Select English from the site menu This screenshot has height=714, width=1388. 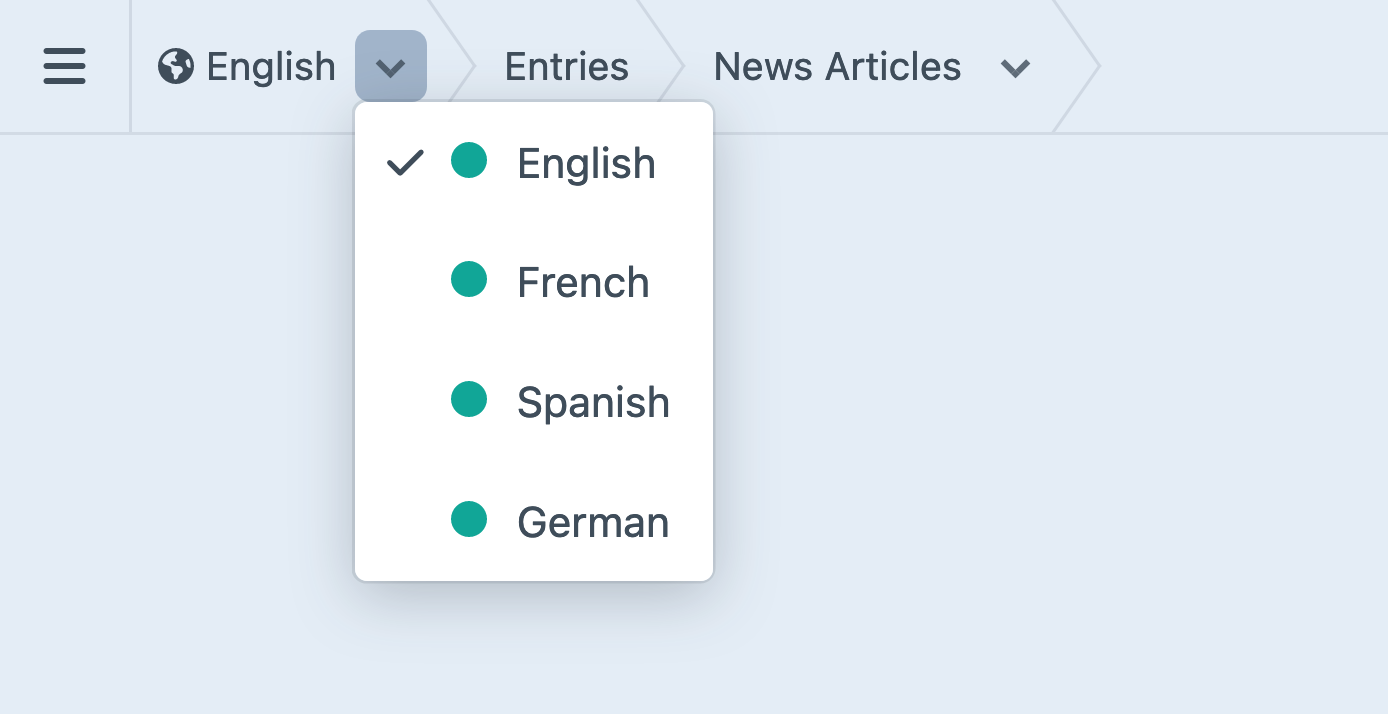(586, 163)
